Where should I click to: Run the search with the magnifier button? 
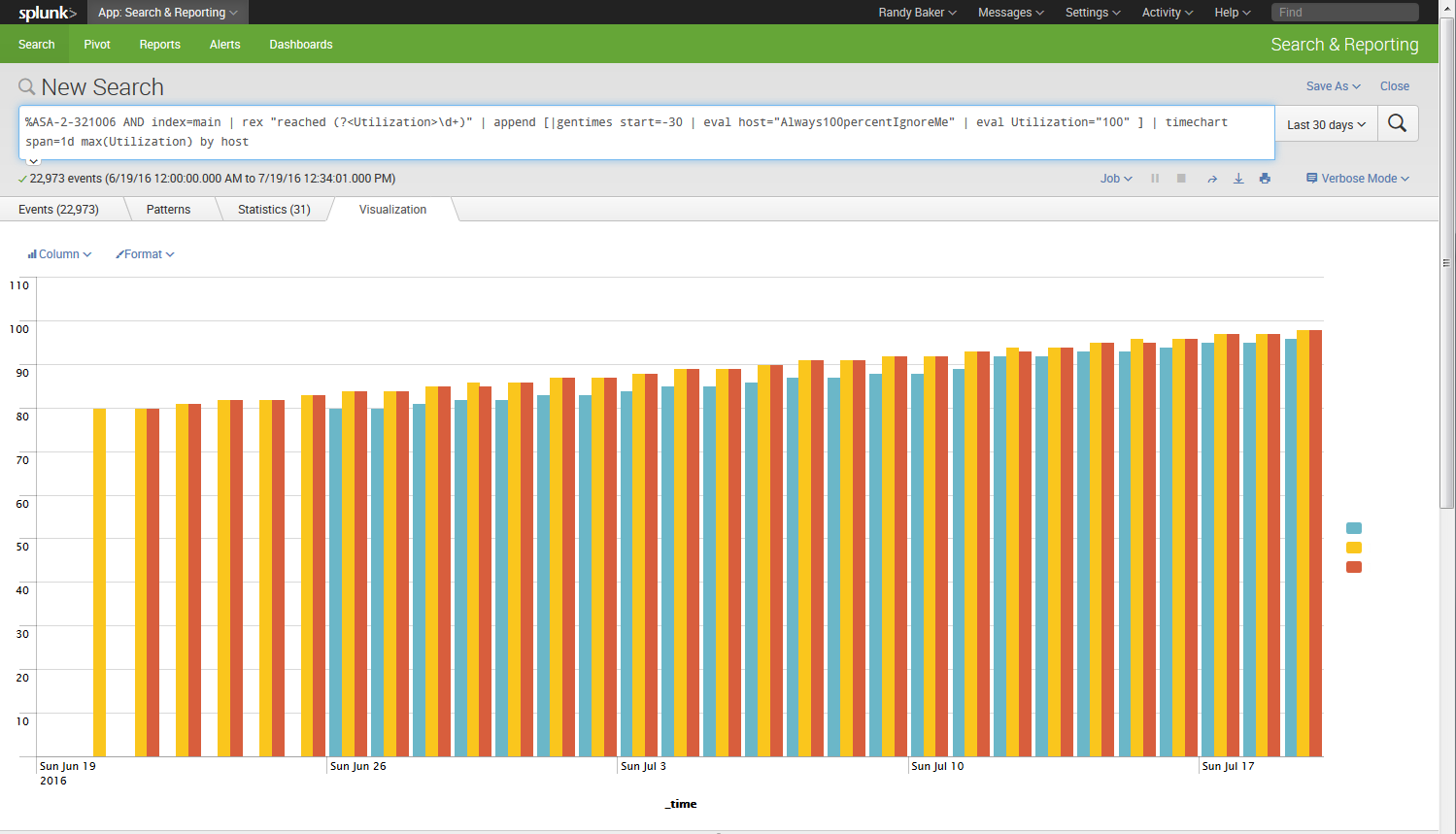[1397, 123]
